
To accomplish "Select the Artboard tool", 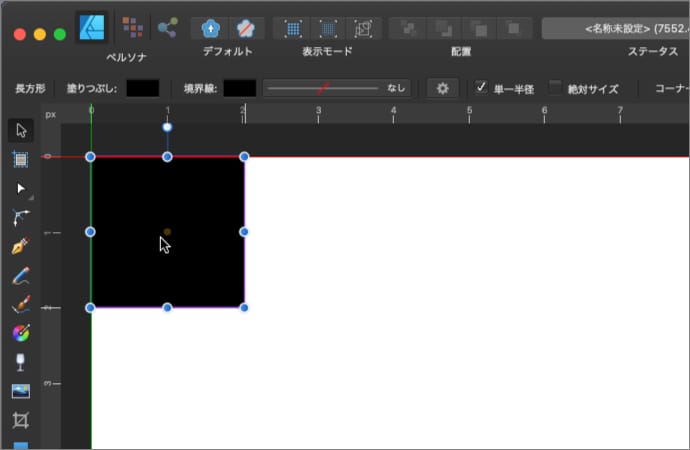I will tap(21, 159).
